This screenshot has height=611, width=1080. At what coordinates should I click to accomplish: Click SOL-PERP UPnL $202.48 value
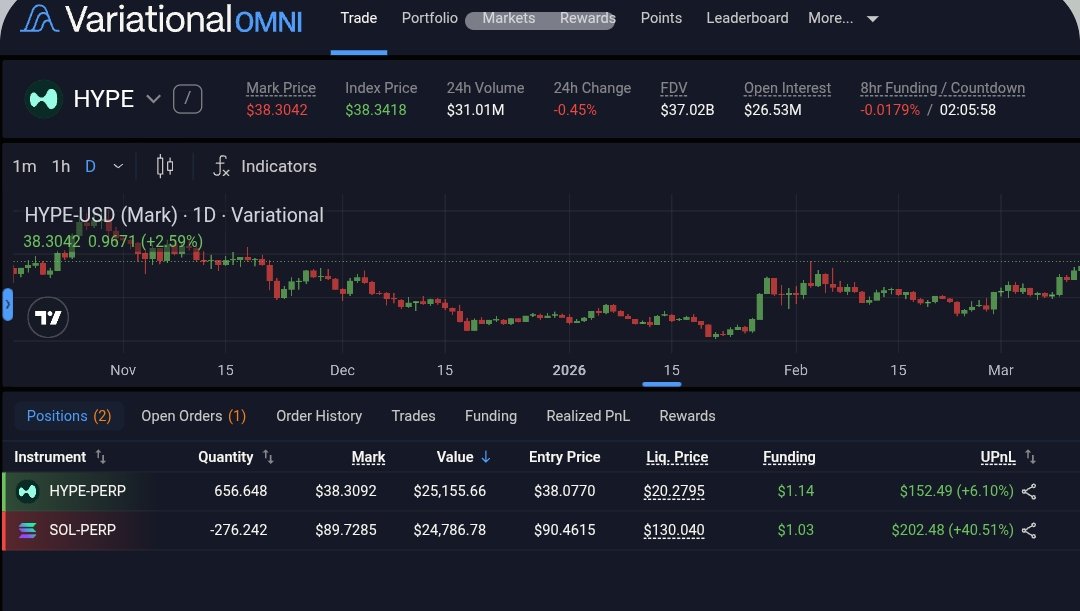(953, 530)
